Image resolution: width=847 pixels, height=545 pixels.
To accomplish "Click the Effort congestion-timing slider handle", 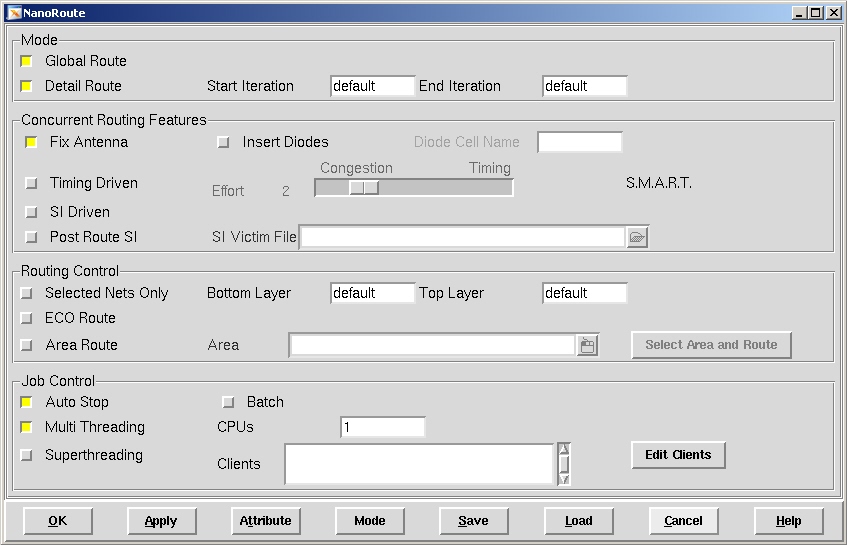I will [364, 187].
